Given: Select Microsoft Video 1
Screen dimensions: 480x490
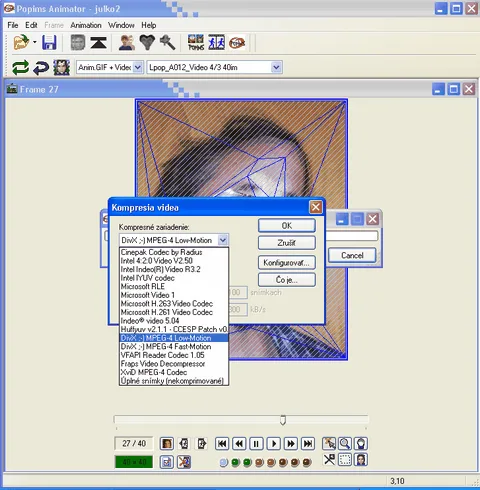Looking at the screenshot, I should (x=174, y=295).
